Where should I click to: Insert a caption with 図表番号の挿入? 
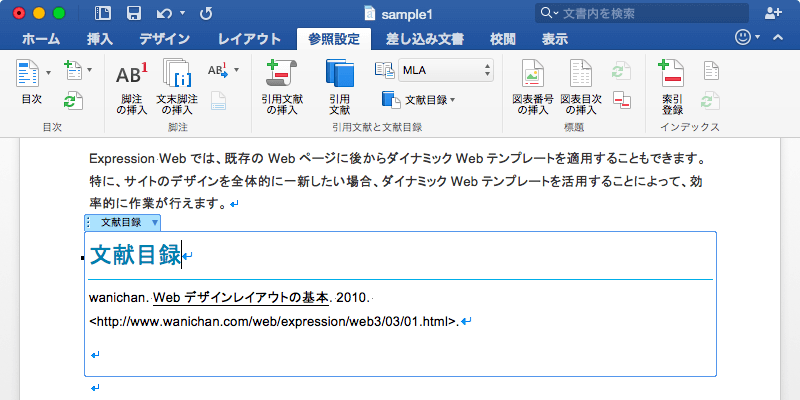pyautogui.click(x=533, y=86)
